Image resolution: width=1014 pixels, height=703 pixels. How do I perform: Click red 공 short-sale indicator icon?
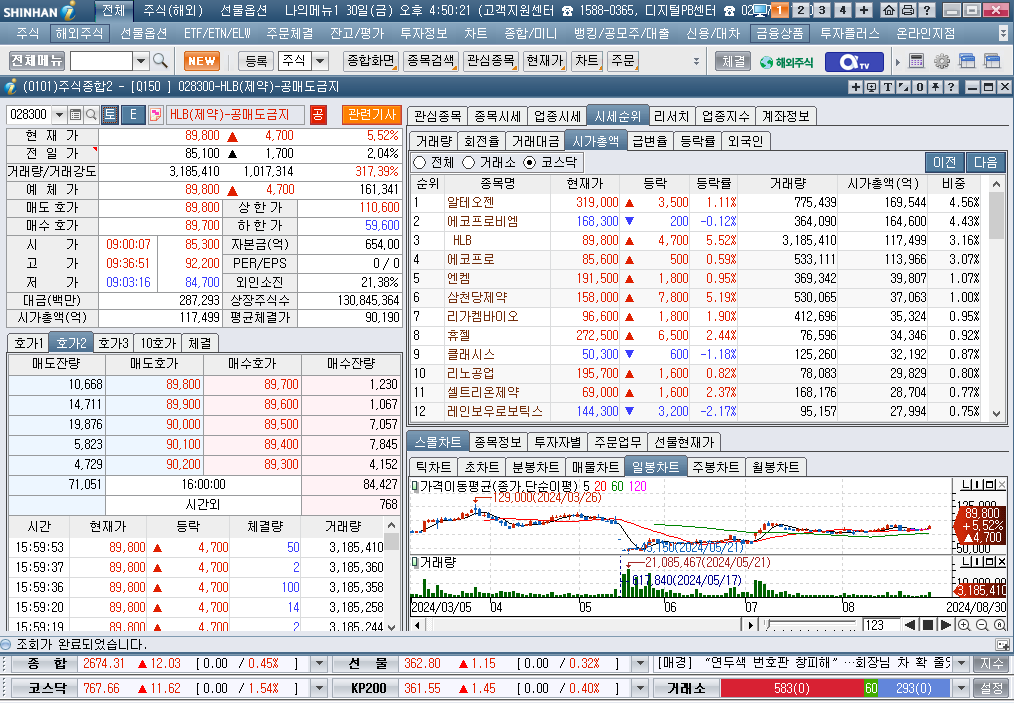318,115
